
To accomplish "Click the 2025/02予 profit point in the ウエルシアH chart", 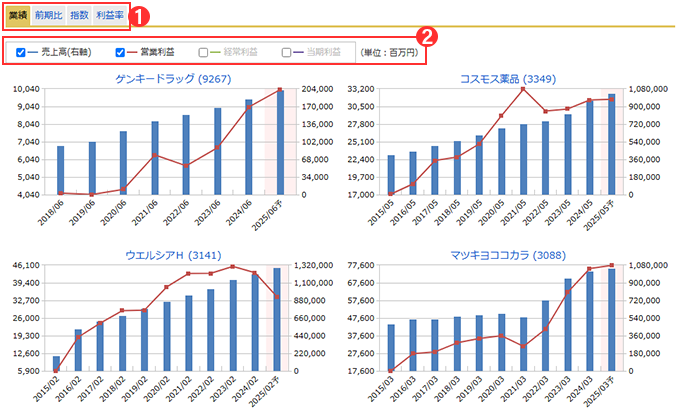I will pyautogui.click(x=277, y=297).
